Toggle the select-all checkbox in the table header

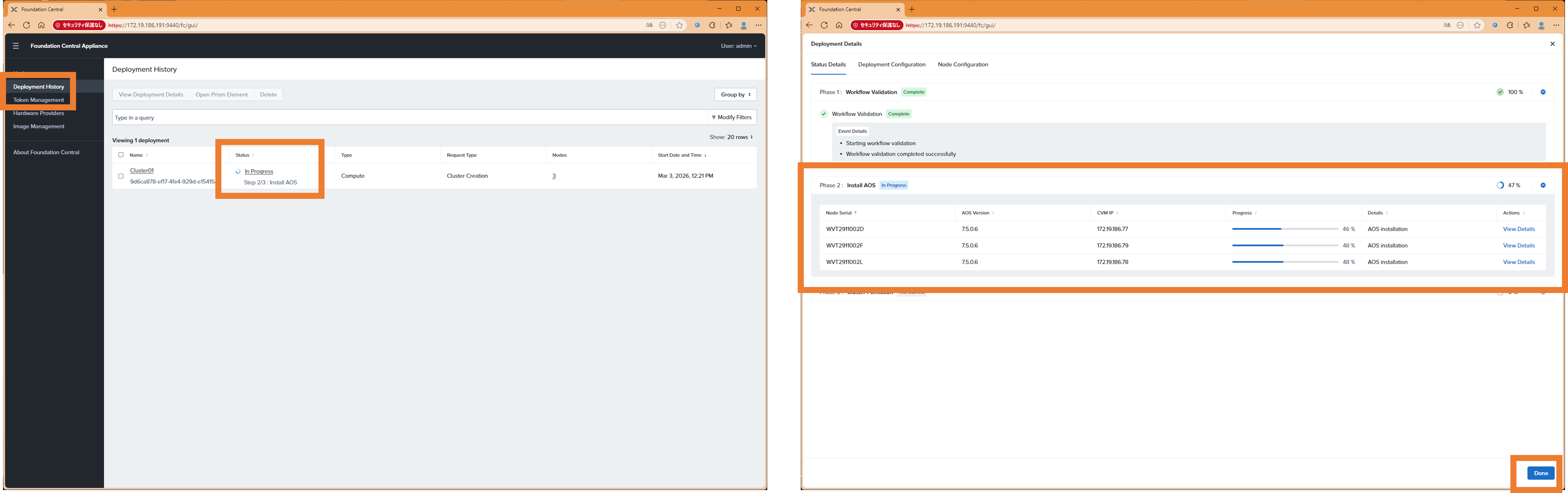pyautogui.click(x=120, y=154)
